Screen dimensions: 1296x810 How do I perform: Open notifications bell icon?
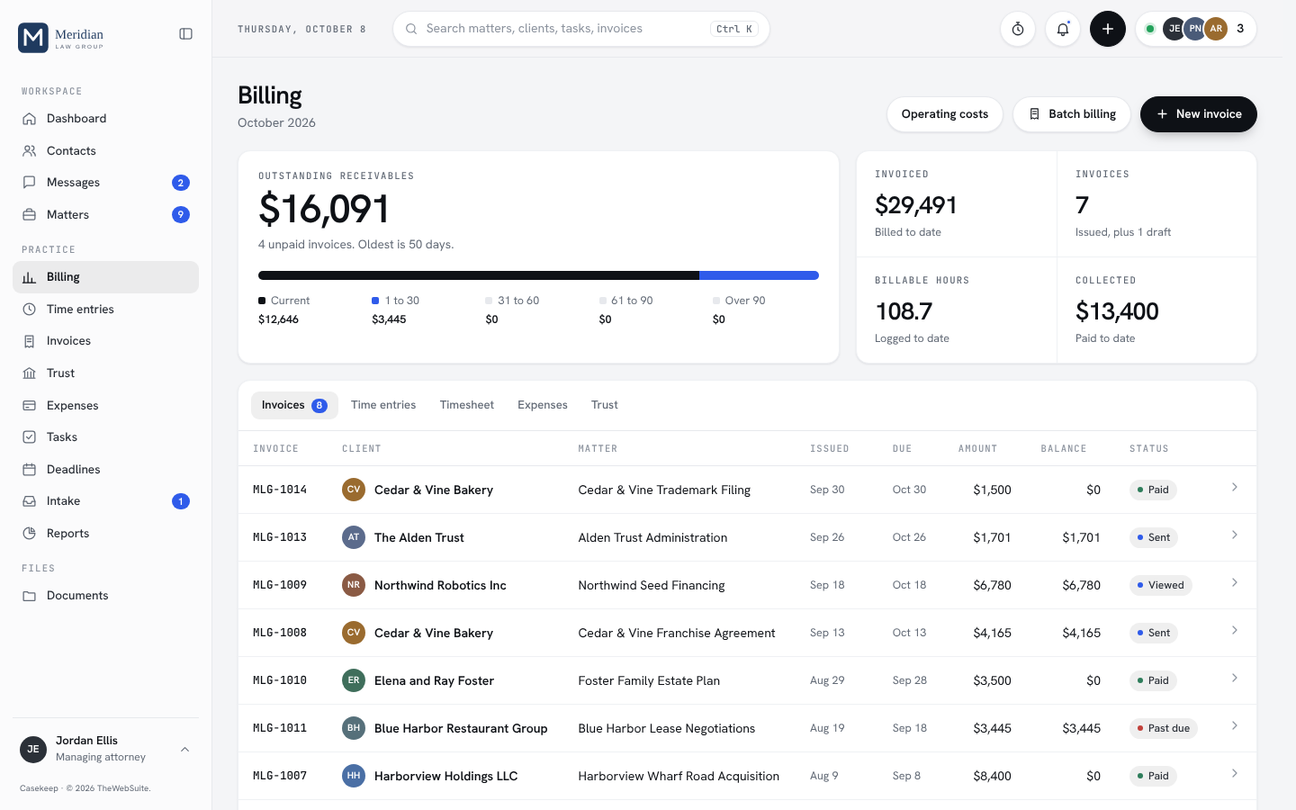click(1063, 29)
